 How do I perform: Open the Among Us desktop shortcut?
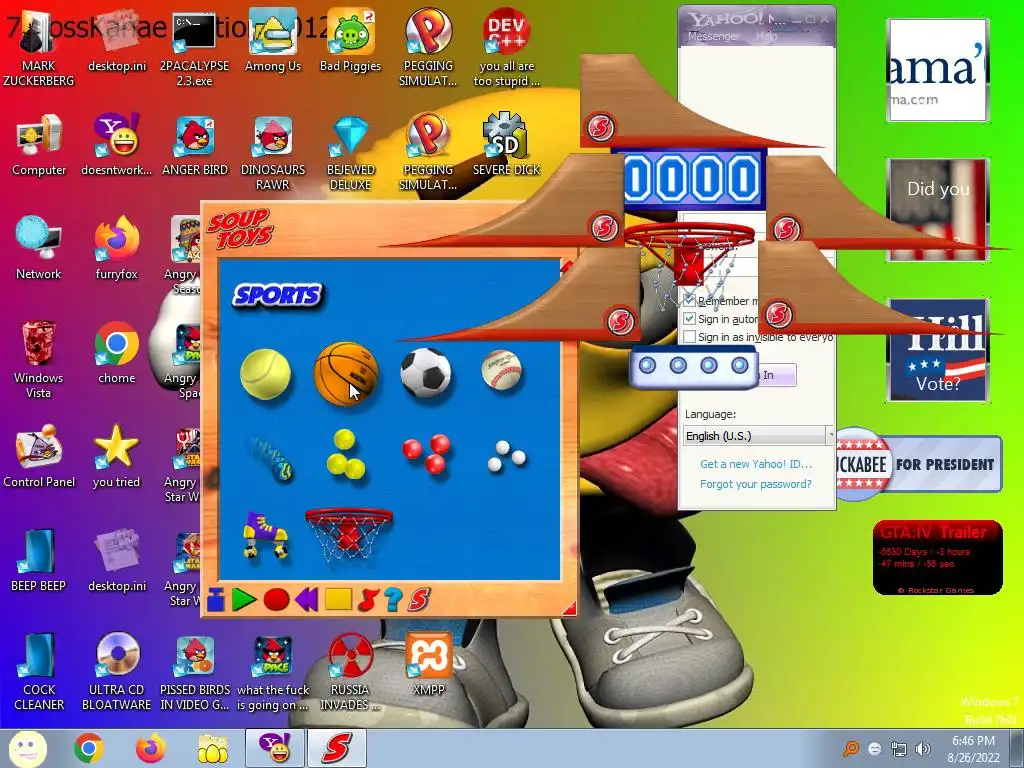click(x=272, y=40)
